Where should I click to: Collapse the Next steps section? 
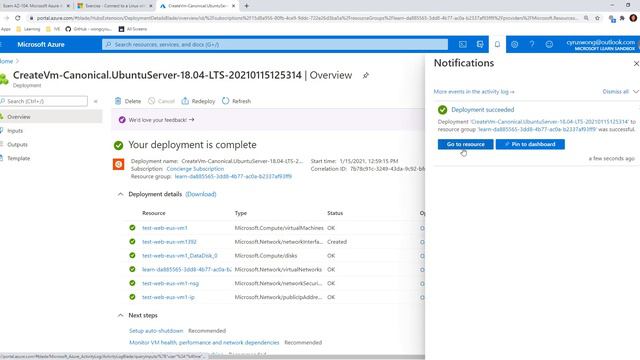[120, 316]
